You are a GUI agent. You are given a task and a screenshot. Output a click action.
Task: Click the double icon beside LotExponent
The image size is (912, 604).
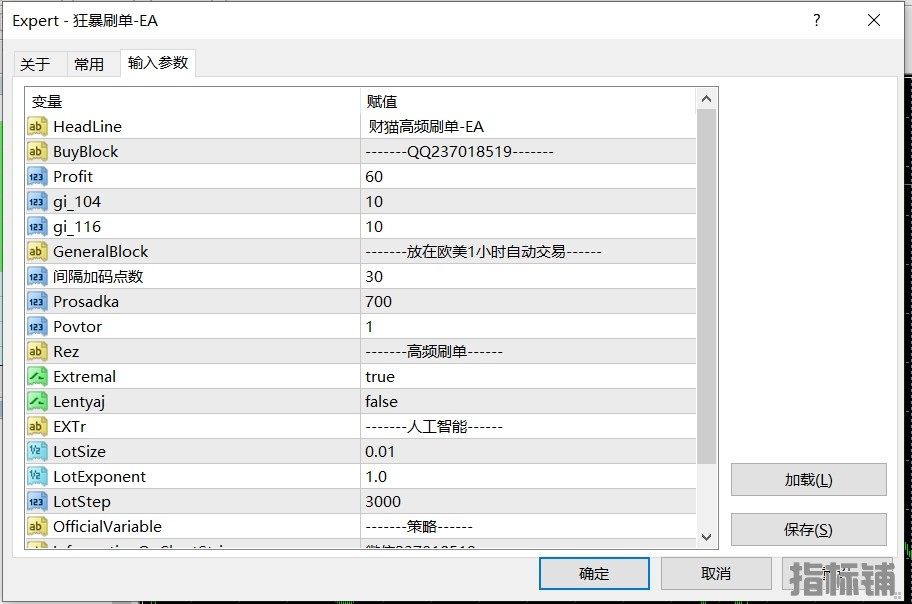37,477
